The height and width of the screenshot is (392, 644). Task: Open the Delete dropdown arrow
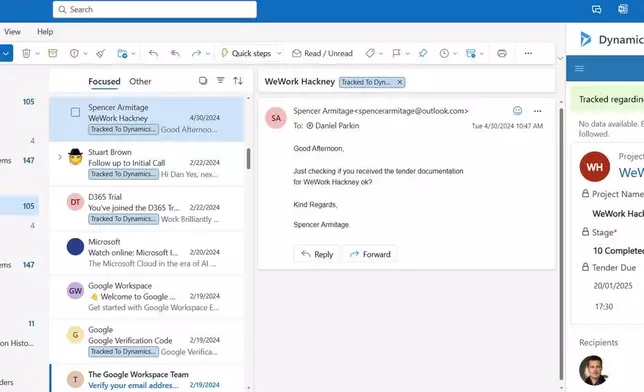(x=38, y=54)
